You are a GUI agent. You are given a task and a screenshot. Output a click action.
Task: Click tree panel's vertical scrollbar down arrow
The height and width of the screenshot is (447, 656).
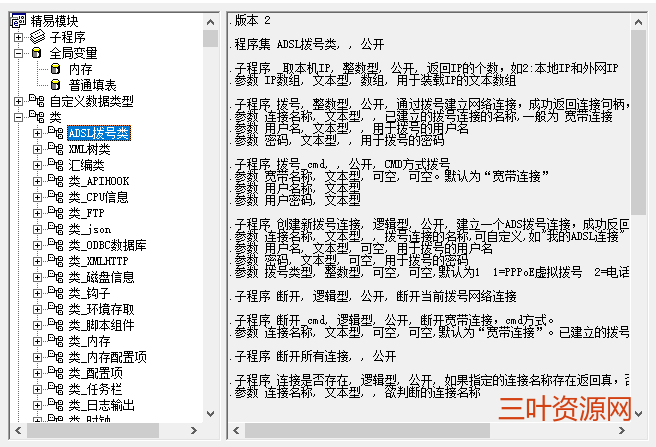click(x=210, y=413)
